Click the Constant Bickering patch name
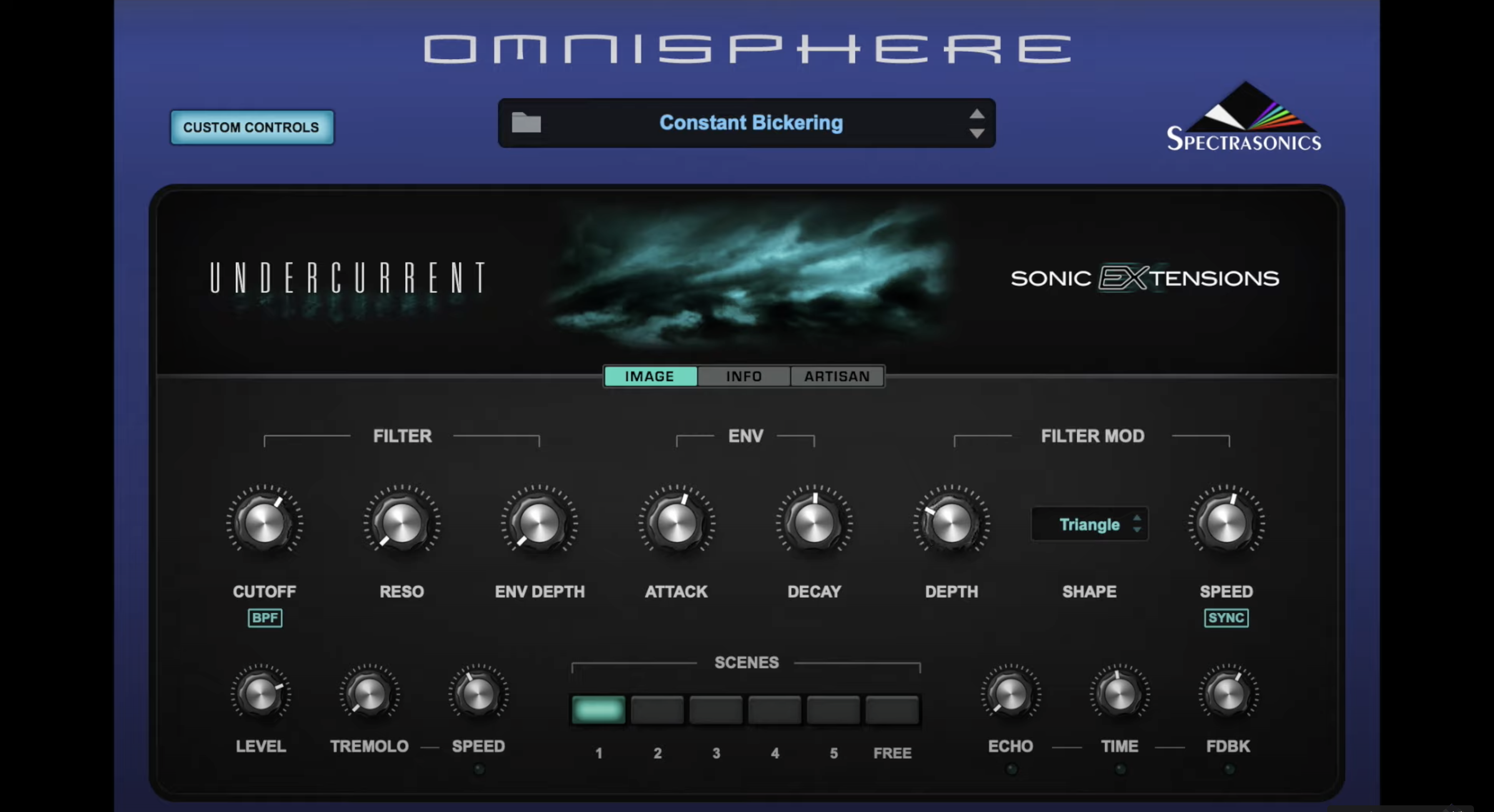1494x812 pixels. pyautogui.click(x=751, y=123)
